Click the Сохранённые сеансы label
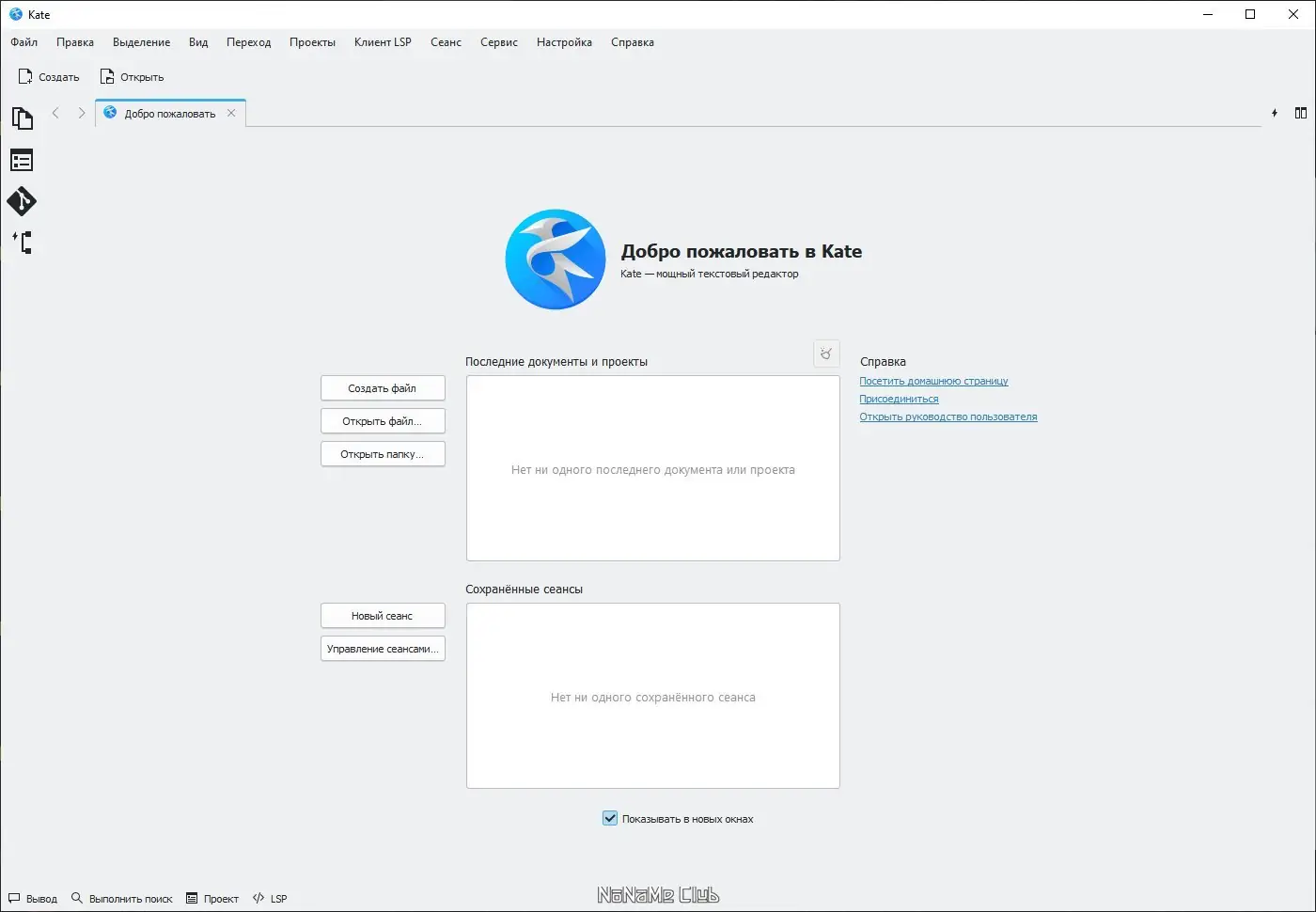This screenshot has width=1316, height=912. [525, 590]
